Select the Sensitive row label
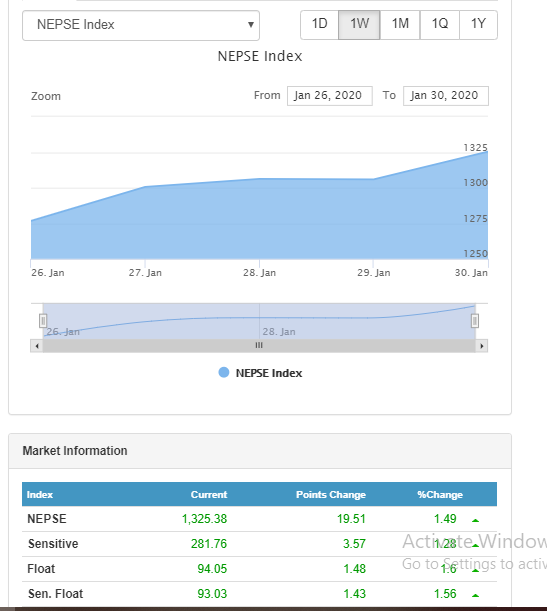Screen dimensions: 547x611 (53, 544)
